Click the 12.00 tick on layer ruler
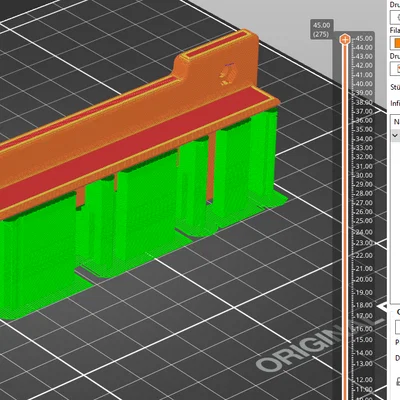 click(x=363, y=379)
